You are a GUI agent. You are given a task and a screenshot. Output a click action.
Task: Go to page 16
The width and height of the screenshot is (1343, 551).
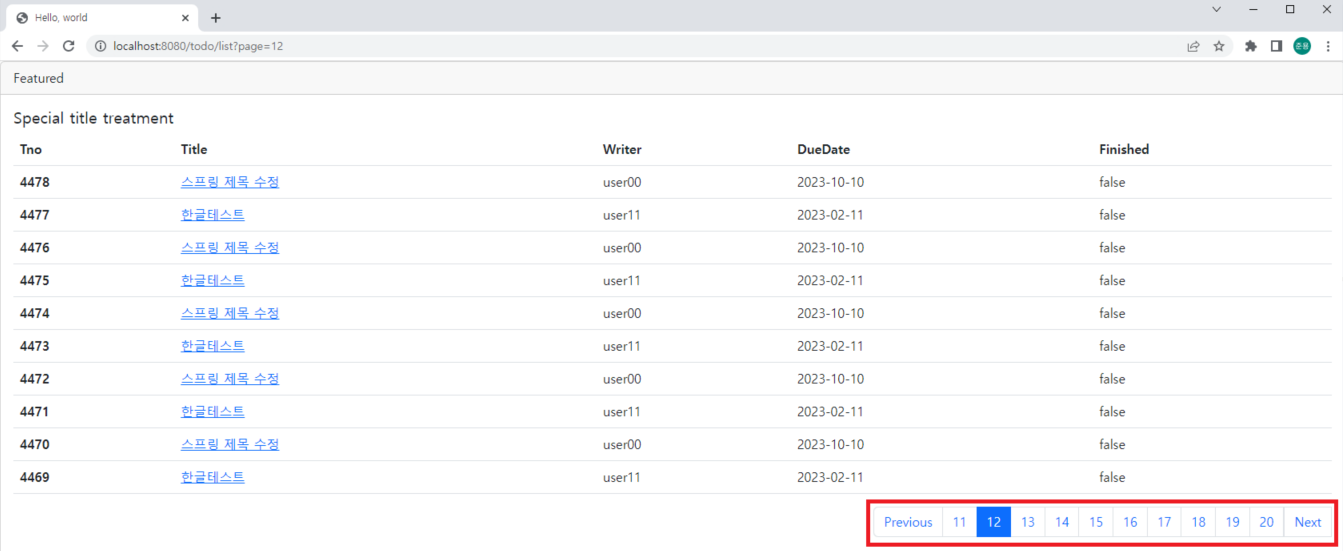coord(1130,522)
